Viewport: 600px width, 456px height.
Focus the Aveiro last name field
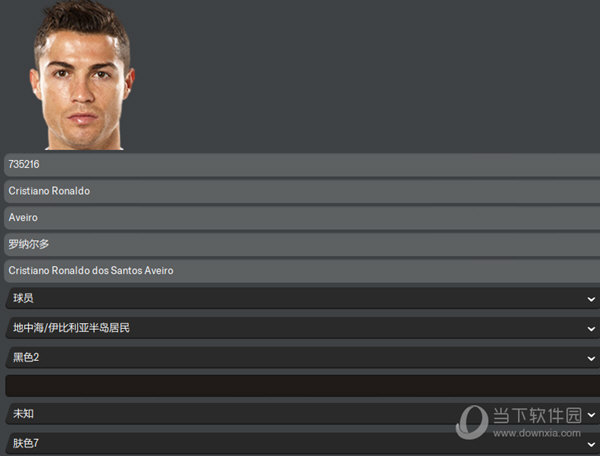click(302, 218)
